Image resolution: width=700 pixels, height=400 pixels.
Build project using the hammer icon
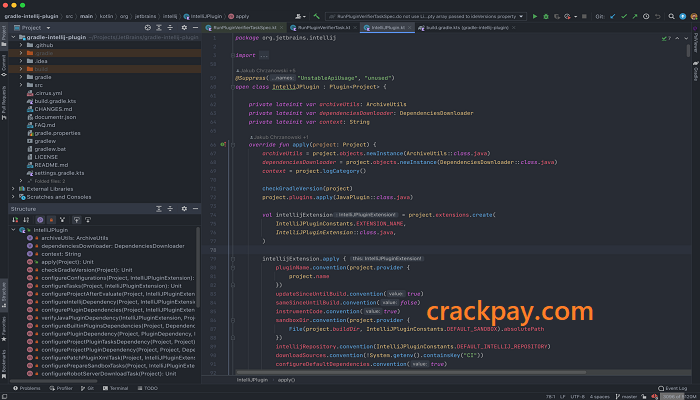(317, 17)
